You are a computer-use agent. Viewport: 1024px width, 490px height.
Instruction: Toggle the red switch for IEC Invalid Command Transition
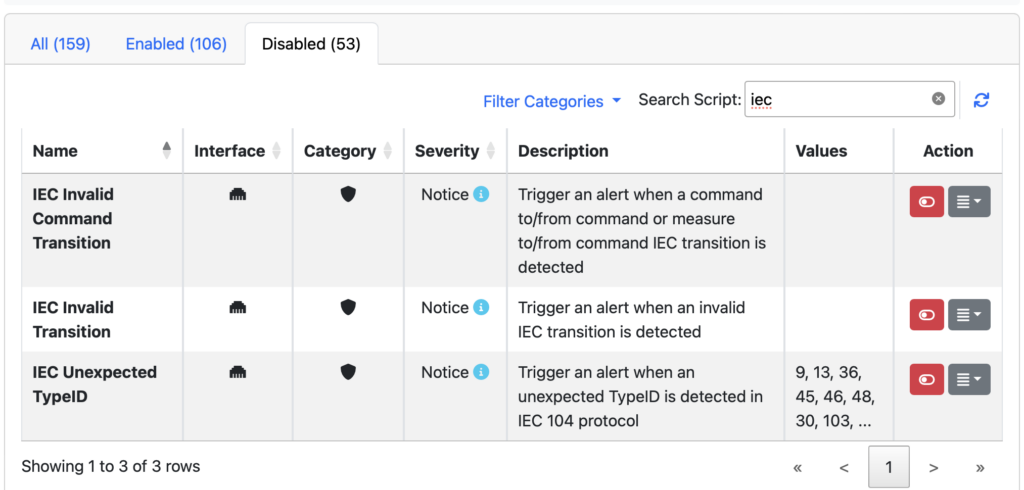[x=927, y=202]
